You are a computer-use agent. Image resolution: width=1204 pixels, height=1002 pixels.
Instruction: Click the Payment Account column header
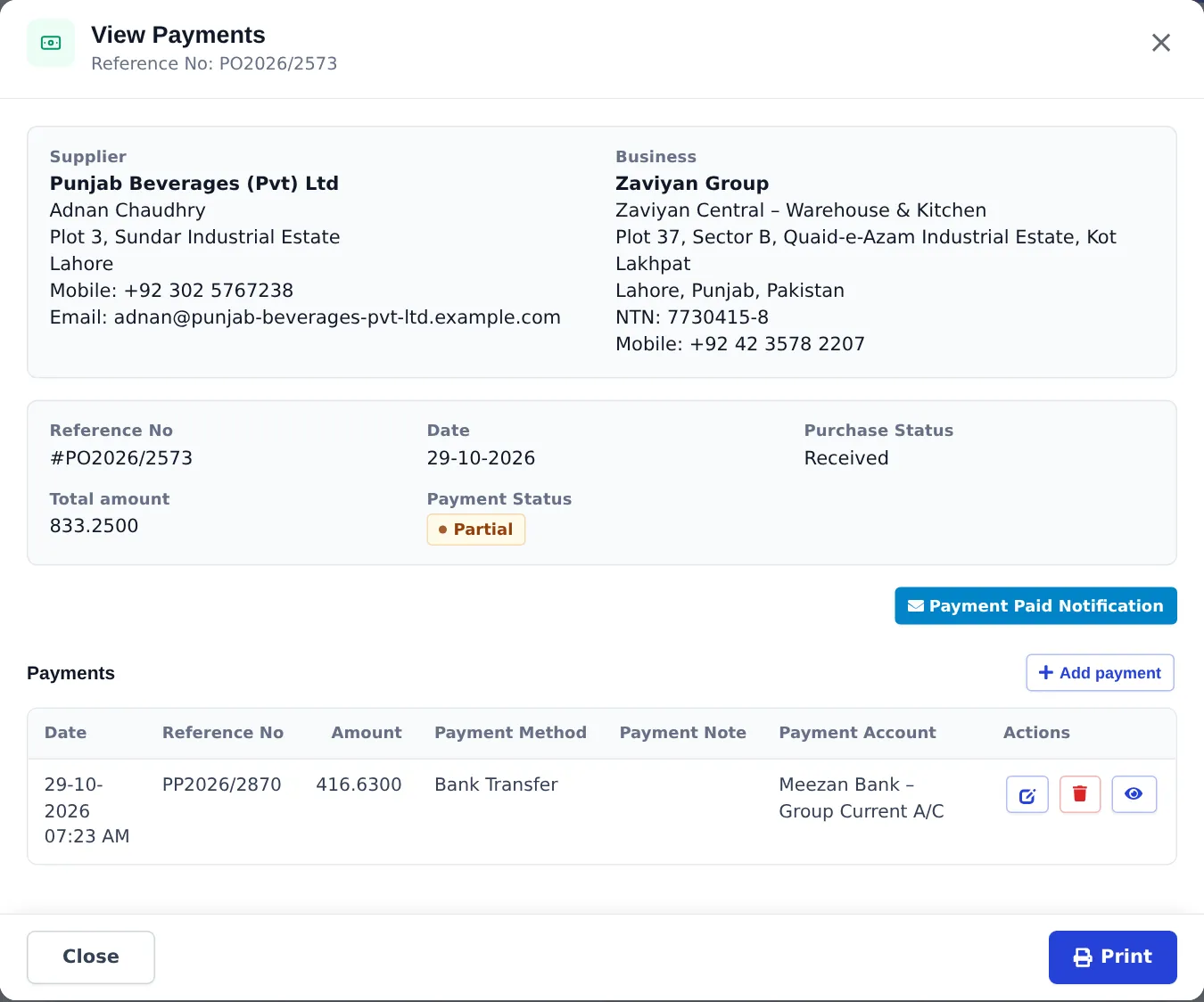pos(857,733)
